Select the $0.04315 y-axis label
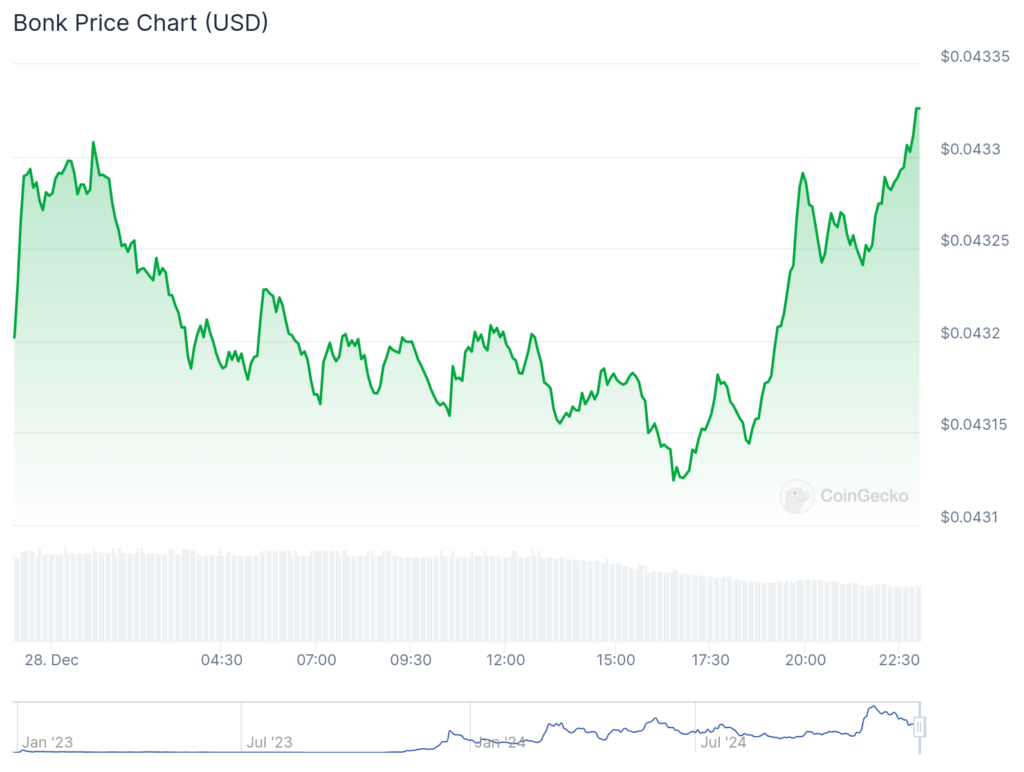 (975, 425)
